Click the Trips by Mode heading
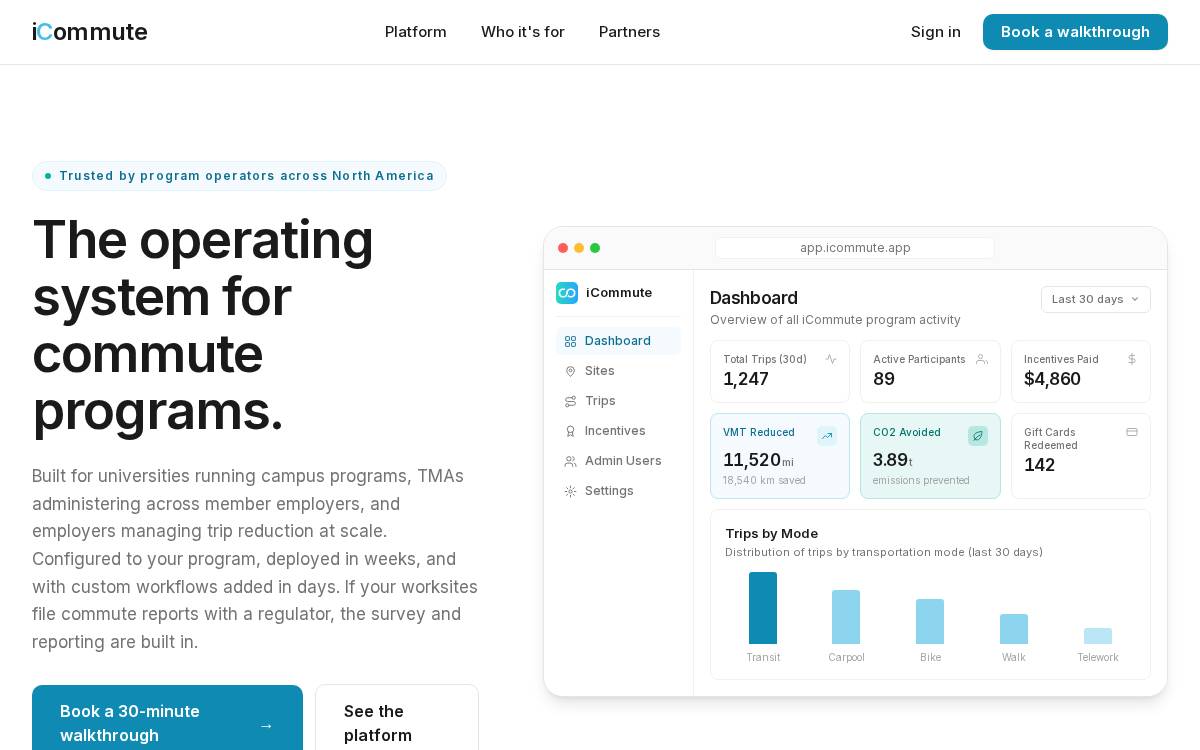This screenshot has height=750, width=1200. pyautogui.click(x=772, y=534)
